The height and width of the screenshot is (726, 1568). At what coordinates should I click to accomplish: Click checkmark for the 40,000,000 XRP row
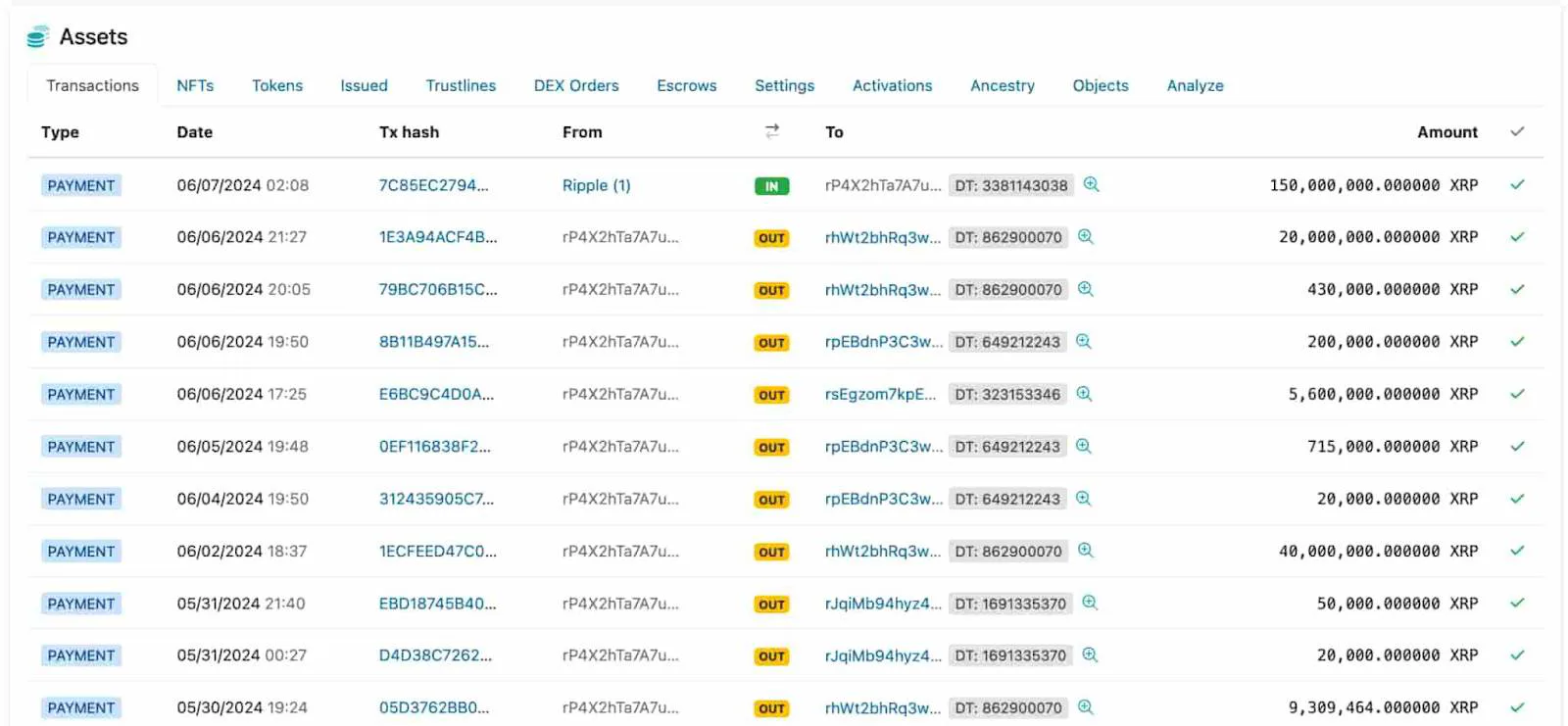coord(1517,551)
